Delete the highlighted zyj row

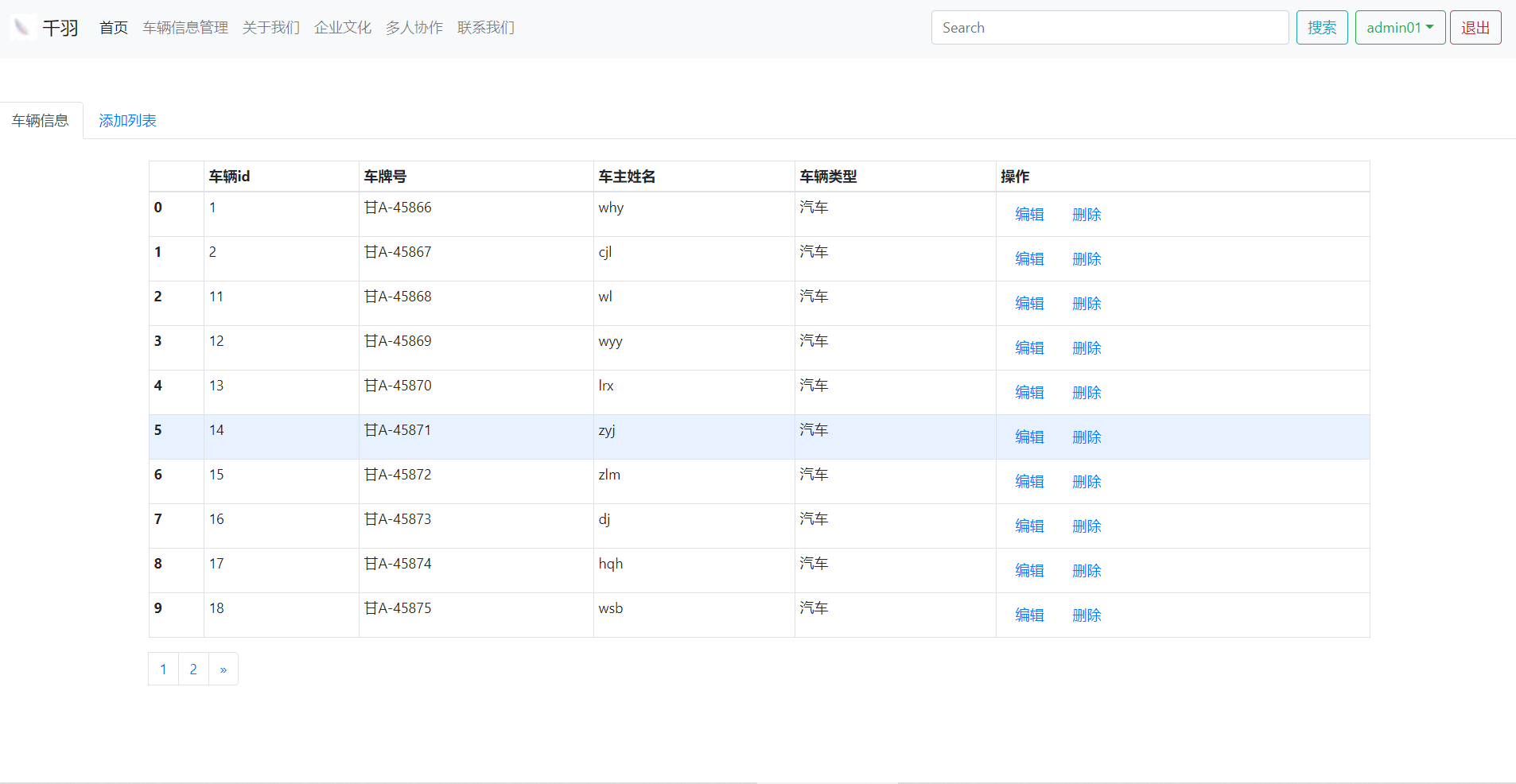tap(1086, 437)
